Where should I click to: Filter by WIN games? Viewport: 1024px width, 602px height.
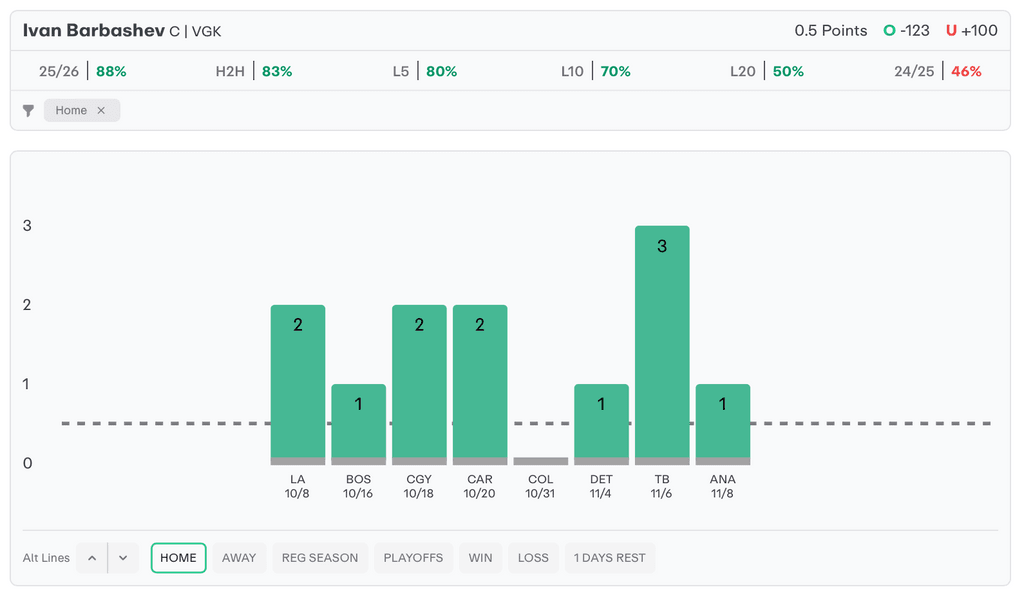[480, 558]
